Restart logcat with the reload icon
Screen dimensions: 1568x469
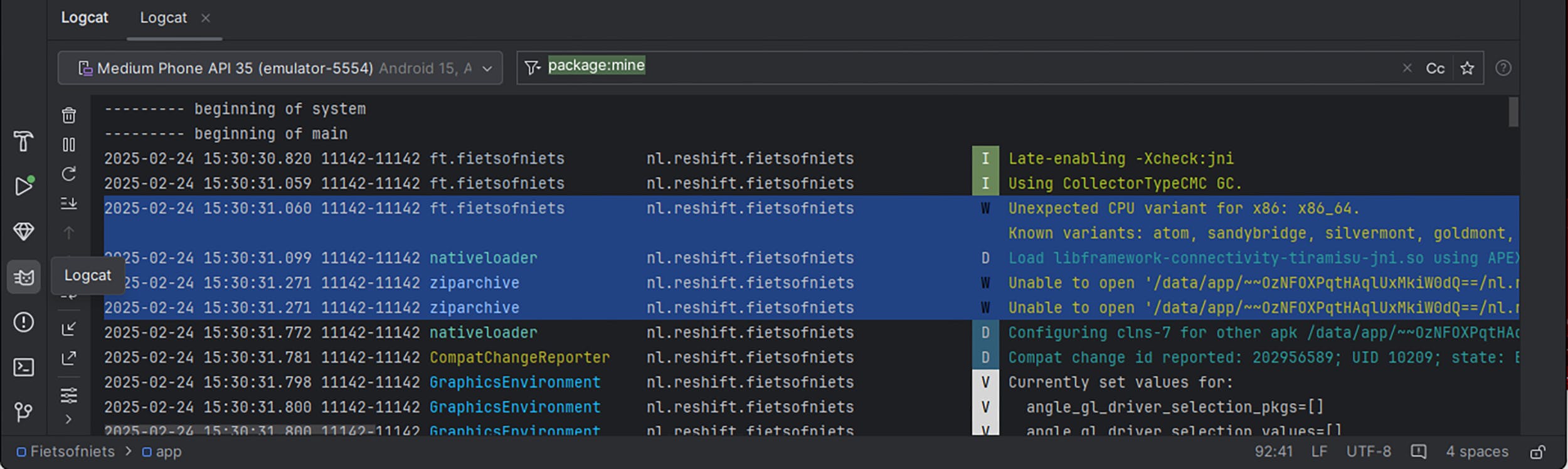pyautogui.click(x=69, y=174)
